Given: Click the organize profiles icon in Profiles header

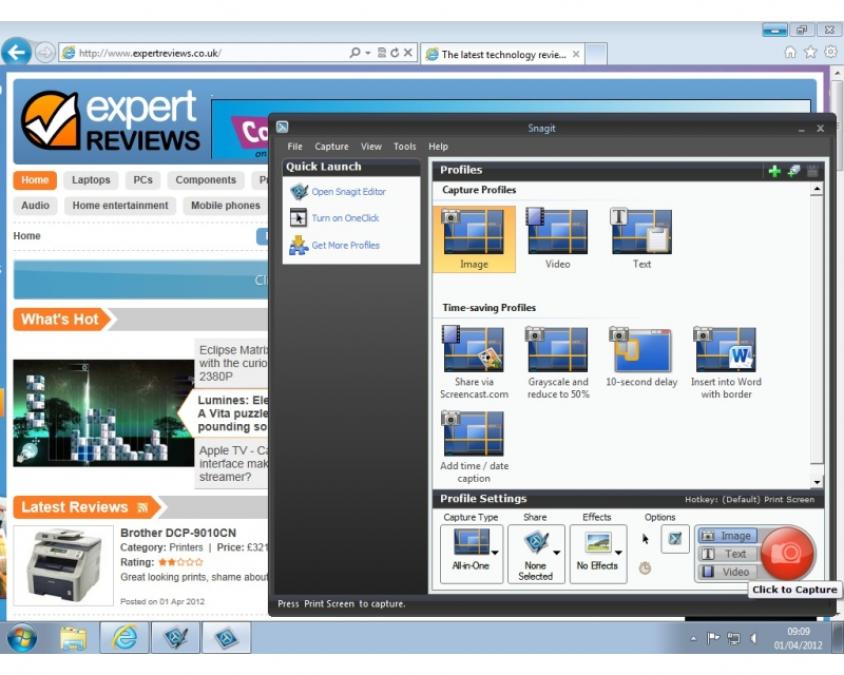Looking at the screenshot, I should tap(812, 171).
